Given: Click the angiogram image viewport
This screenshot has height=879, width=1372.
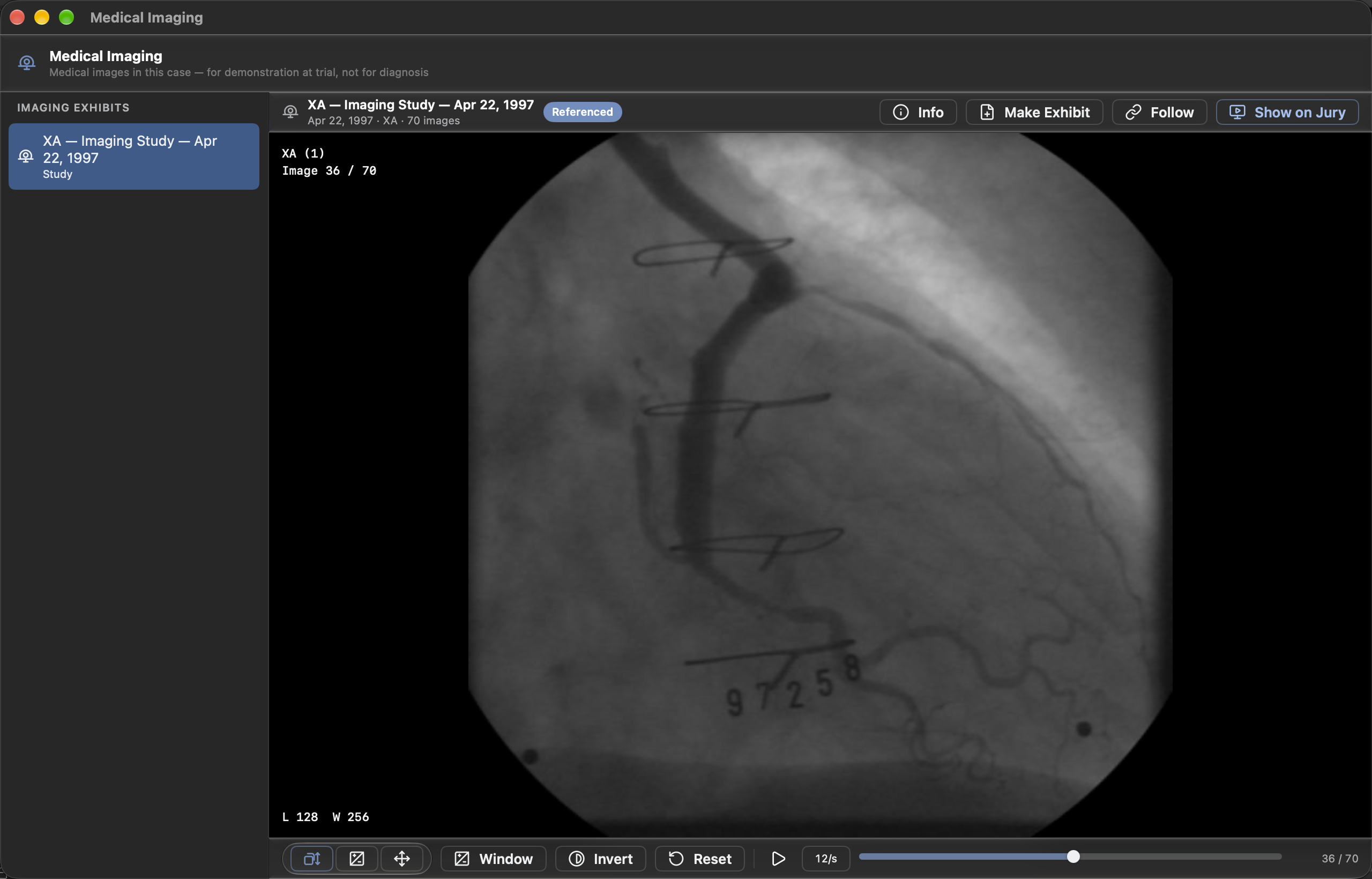Looking at the screenshot, I should coord(820,485).
